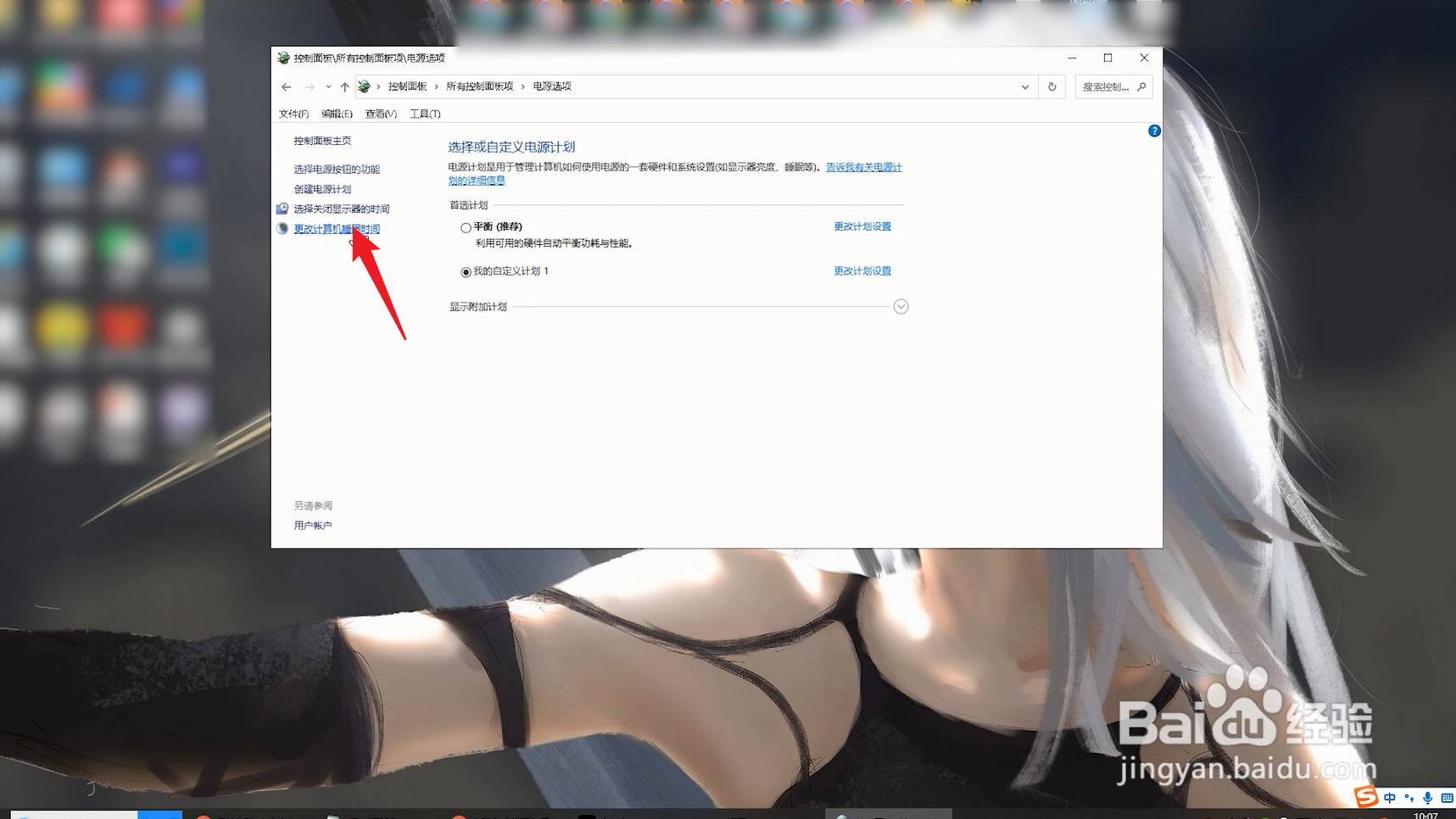Screen dimensions: 1456x819
Task: Click the 显示附加计划 label
Action: [478, 307]
